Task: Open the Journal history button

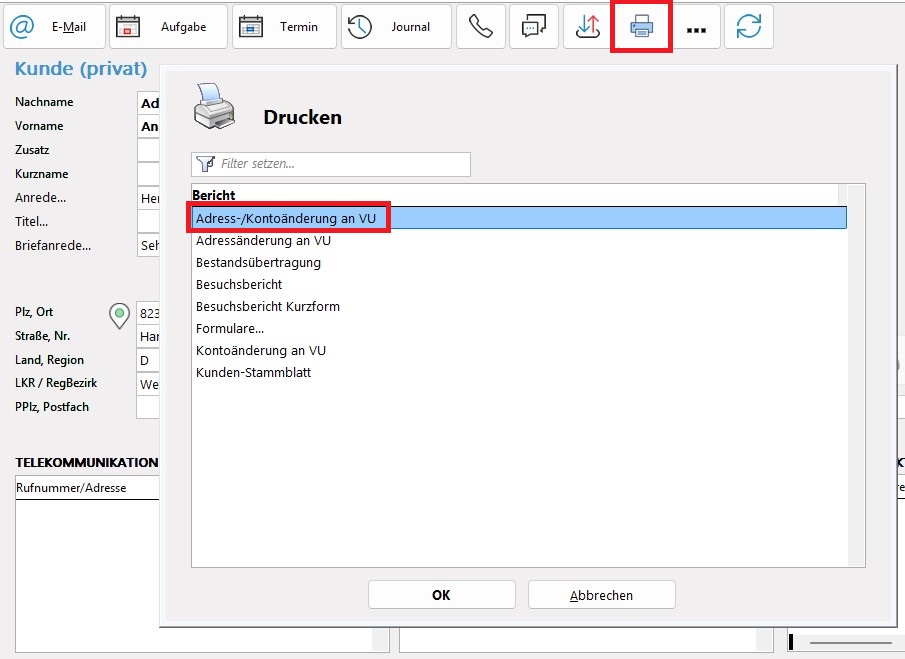Action: pyautogui.click(x=395, y=27)
